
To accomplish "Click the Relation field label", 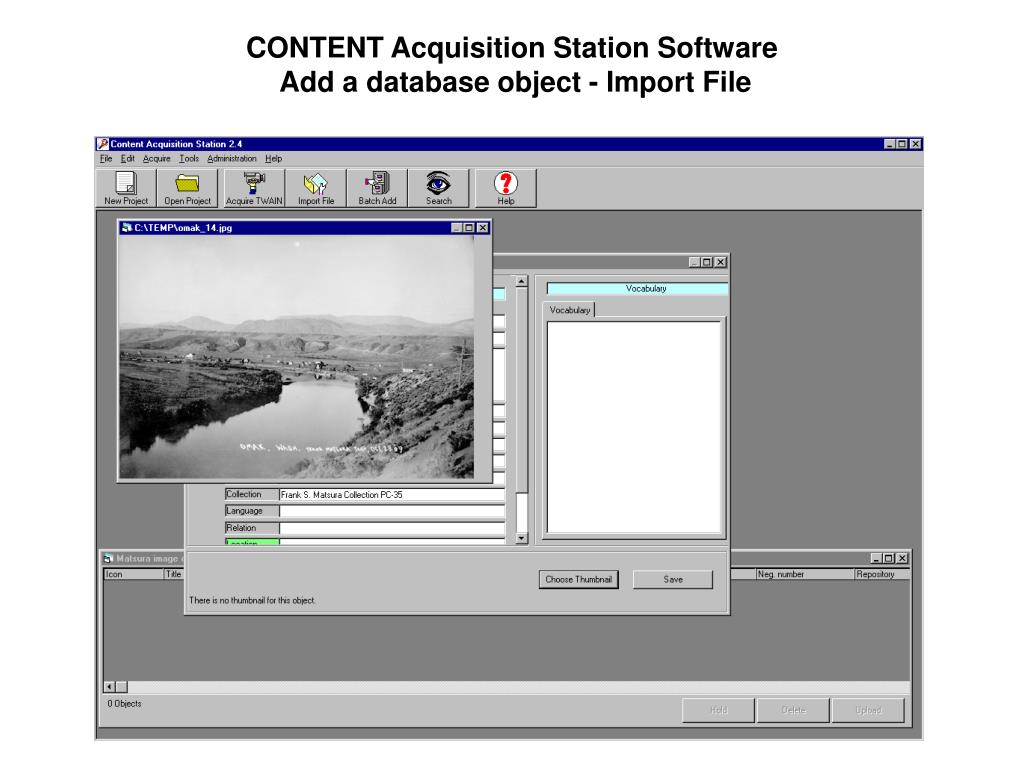I will click(252, 528).
